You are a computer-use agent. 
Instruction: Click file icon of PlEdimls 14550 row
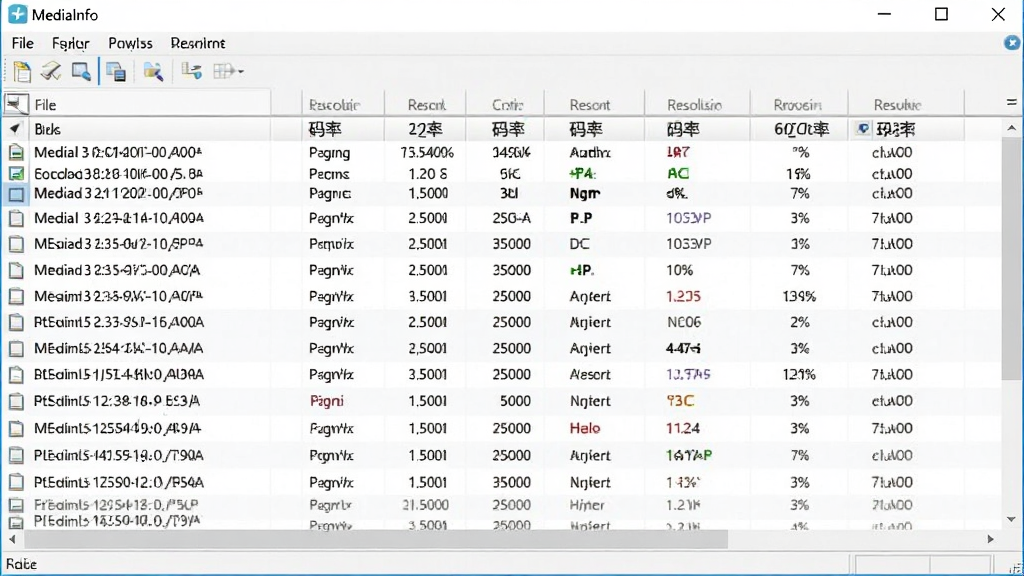[16, 522]
